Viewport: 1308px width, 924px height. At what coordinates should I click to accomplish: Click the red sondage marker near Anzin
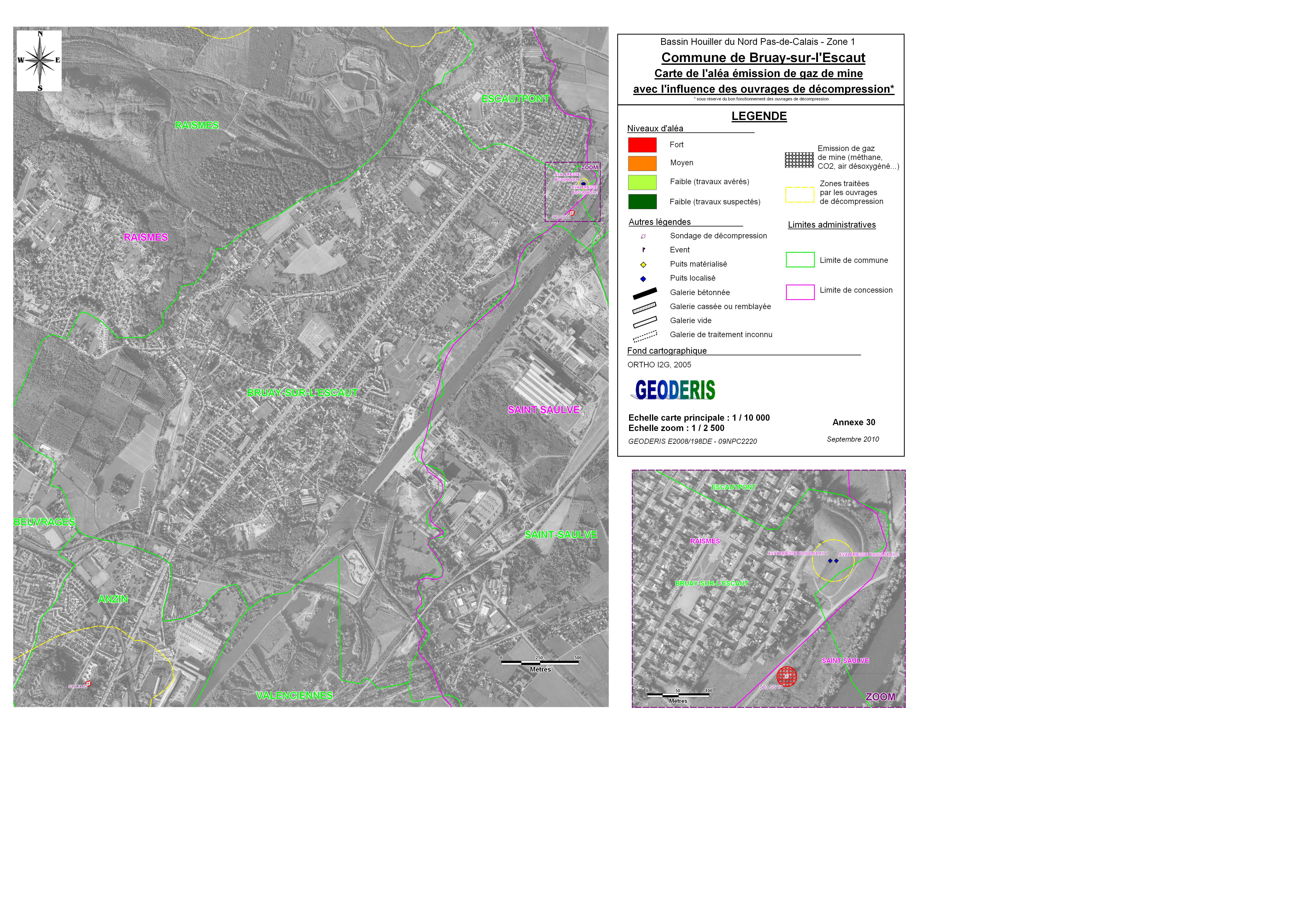pos(88,684)
